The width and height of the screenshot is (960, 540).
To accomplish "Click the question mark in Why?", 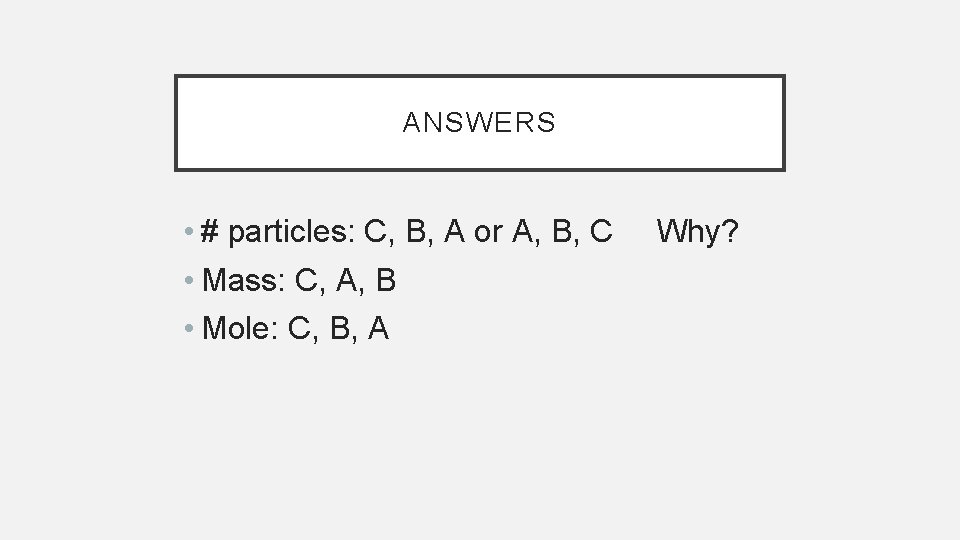I will click(x=731, y=233).
